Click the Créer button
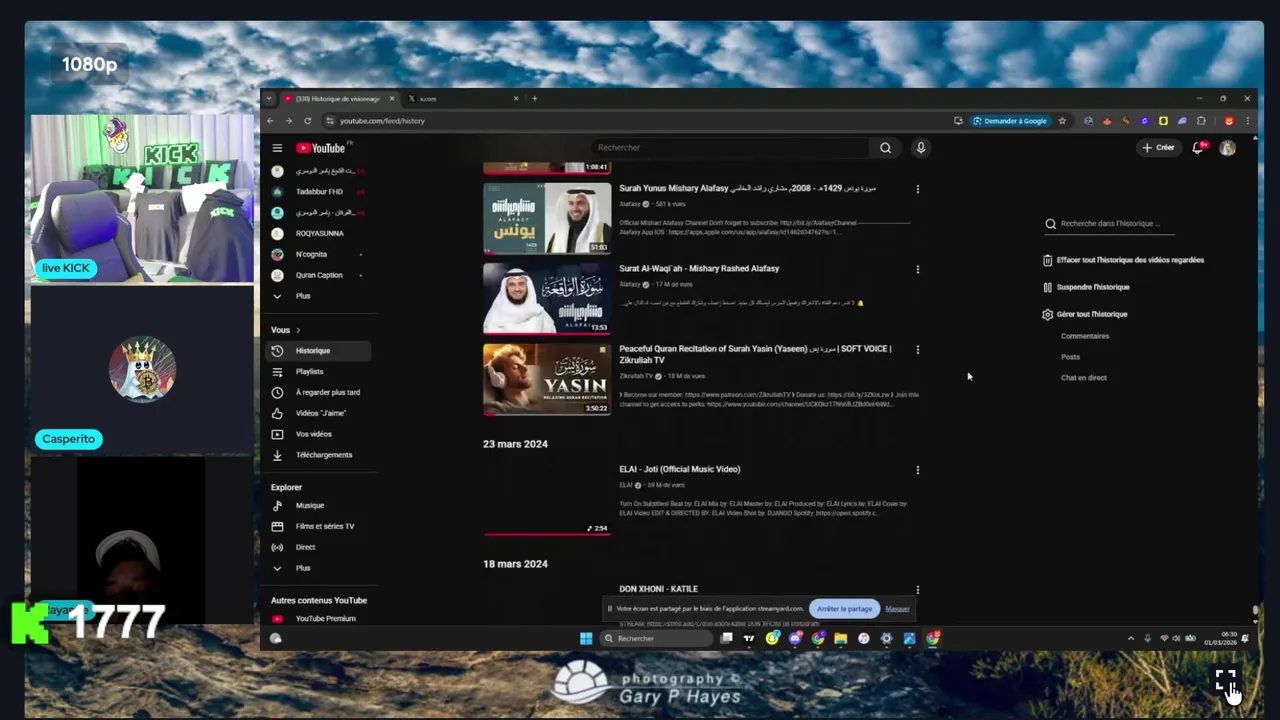The width and height of the screenshot is (1280, 720). pos(1159,148)
